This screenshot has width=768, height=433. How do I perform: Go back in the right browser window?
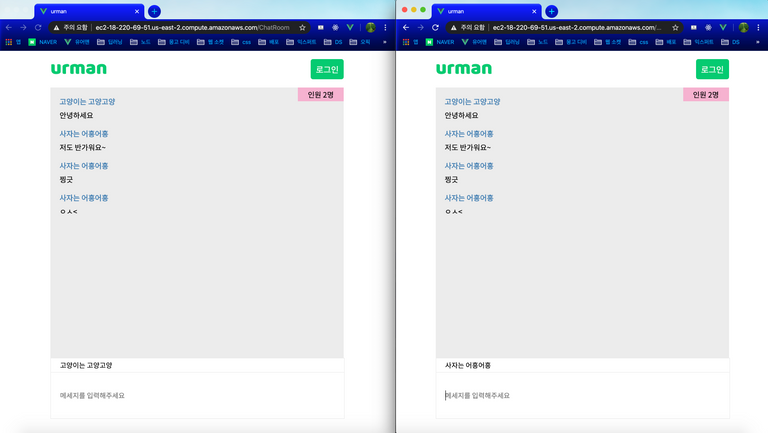[x=406, y=27]
